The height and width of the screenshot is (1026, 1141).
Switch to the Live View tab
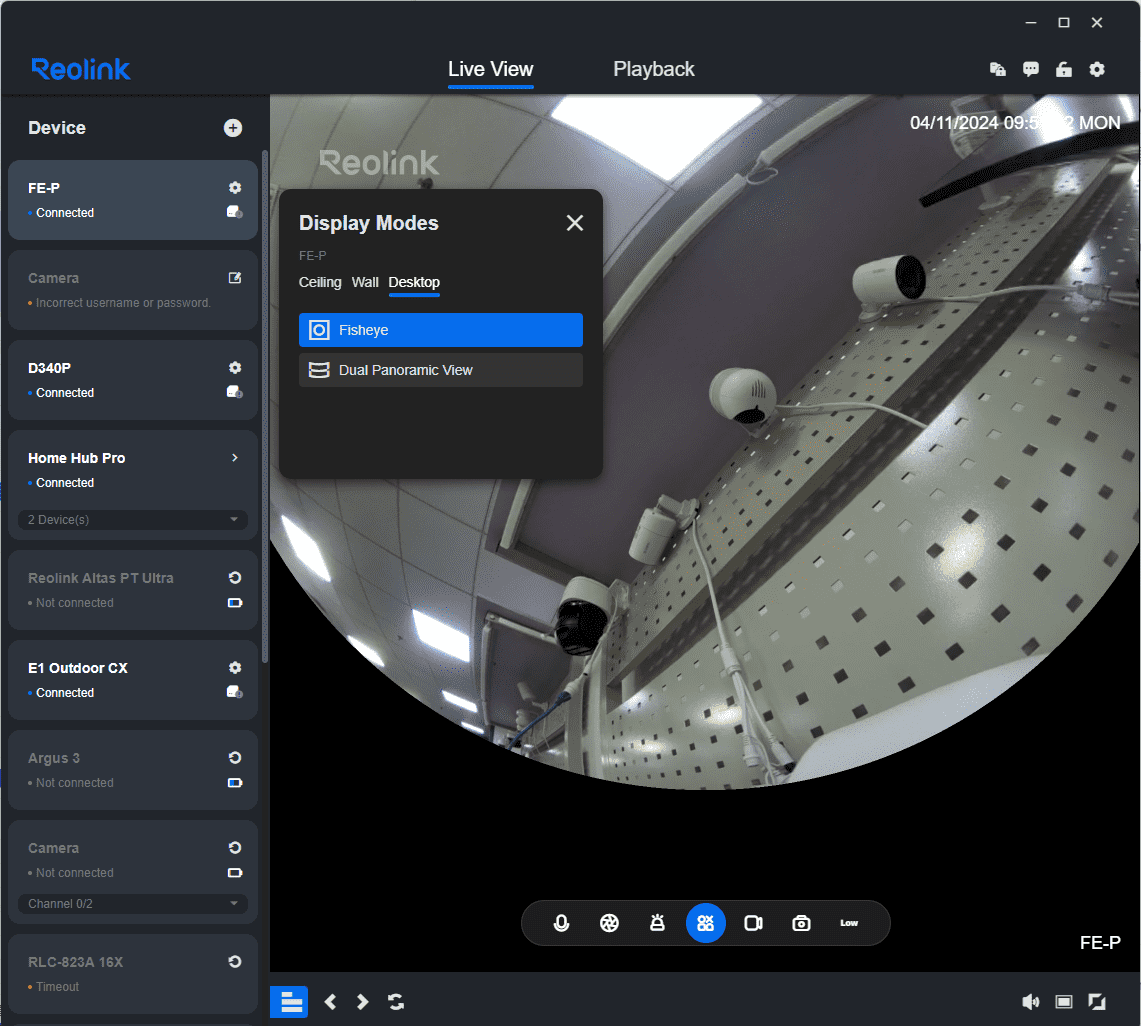490,70
